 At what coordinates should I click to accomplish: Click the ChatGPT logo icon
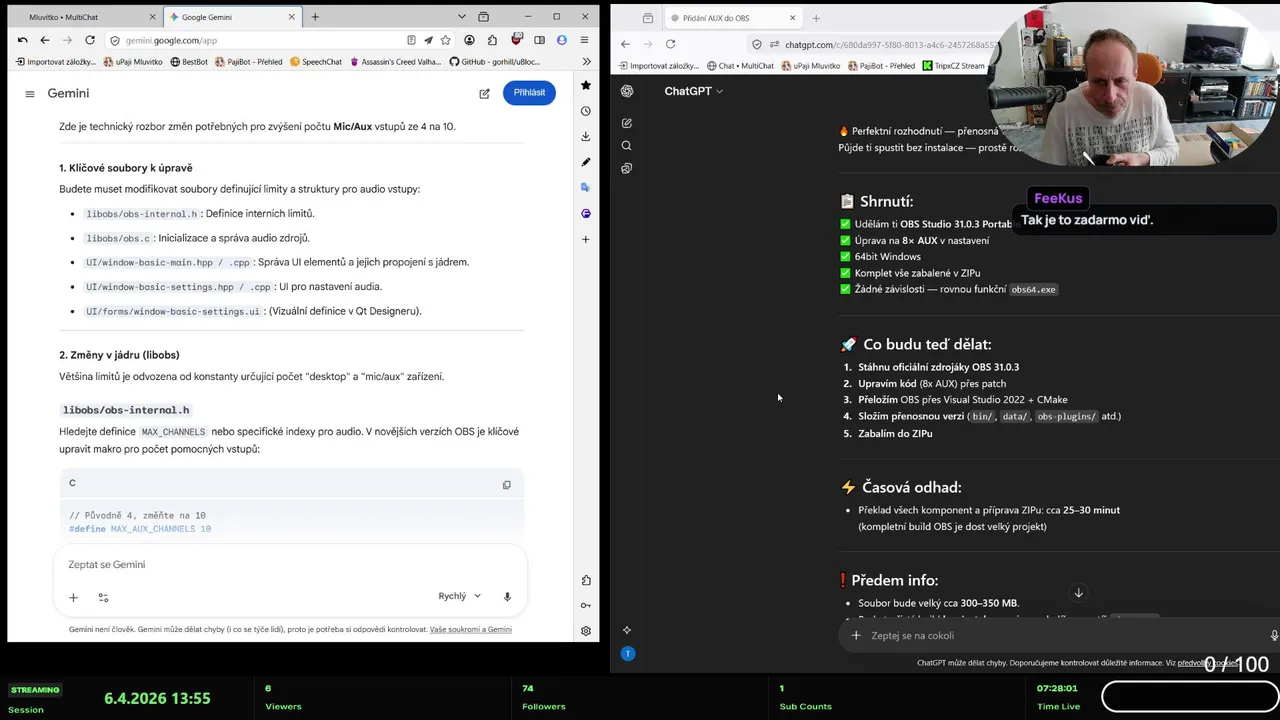(x=627, y=91)
